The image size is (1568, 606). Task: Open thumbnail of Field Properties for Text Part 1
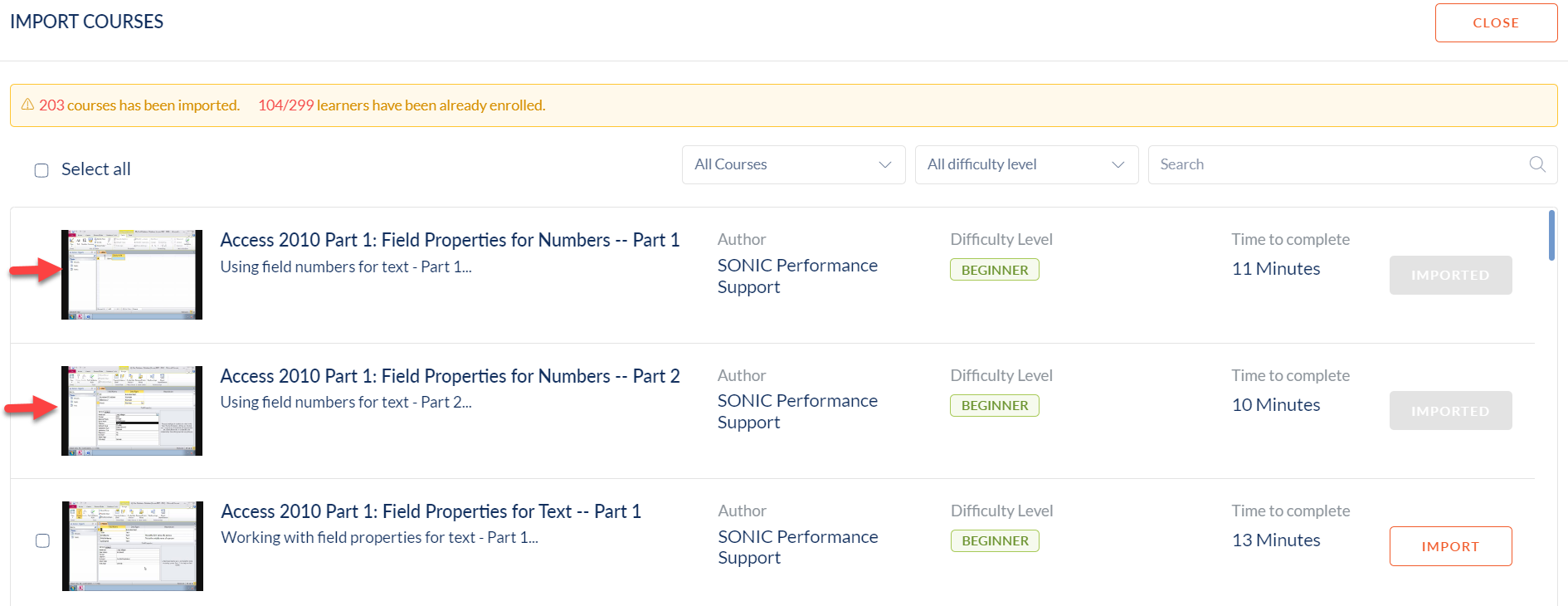click(x=133, y=546)
